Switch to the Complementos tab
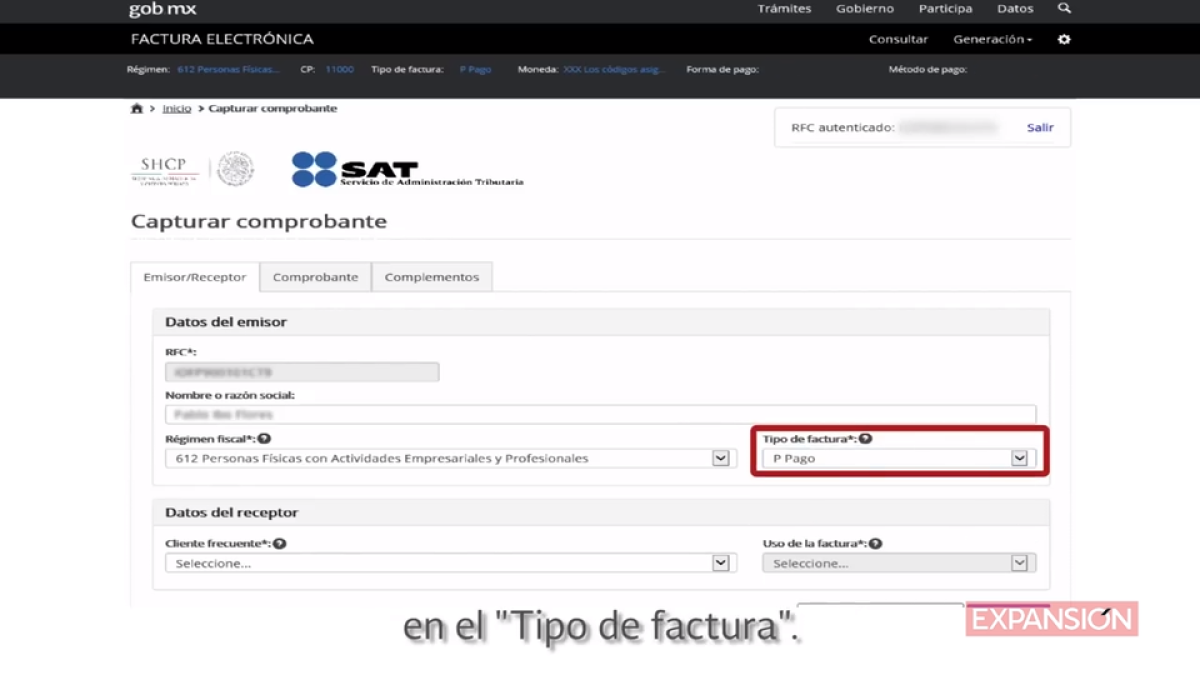1200x675 pixels. [432, 276]
